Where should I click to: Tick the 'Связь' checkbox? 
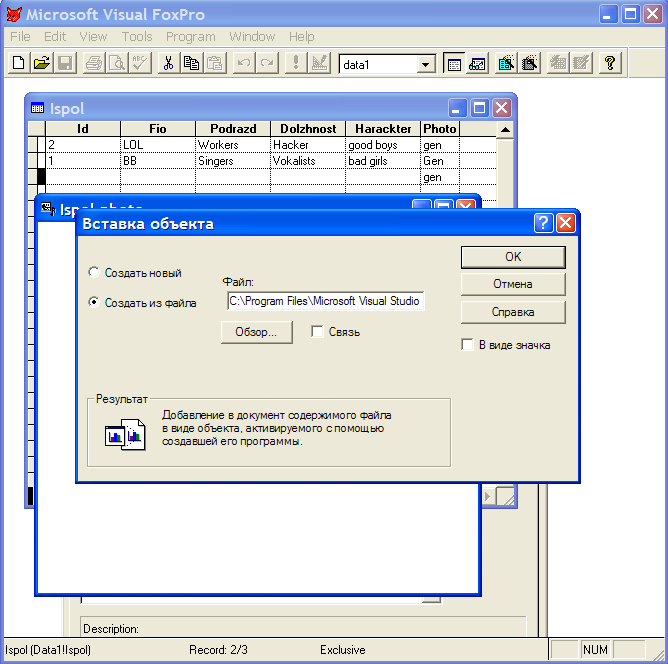pos(317,331)
